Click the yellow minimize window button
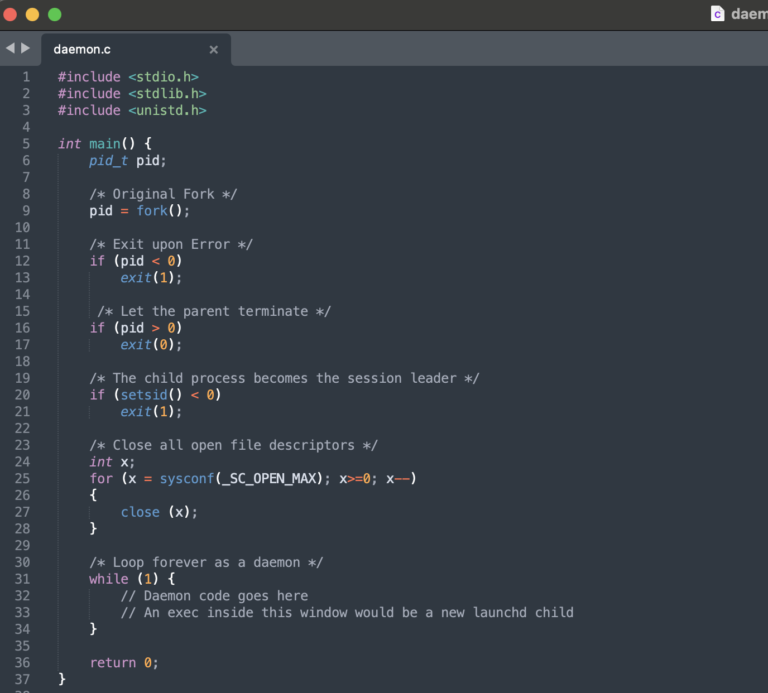This screenshot has width=768, height=693. coord(32,14)
